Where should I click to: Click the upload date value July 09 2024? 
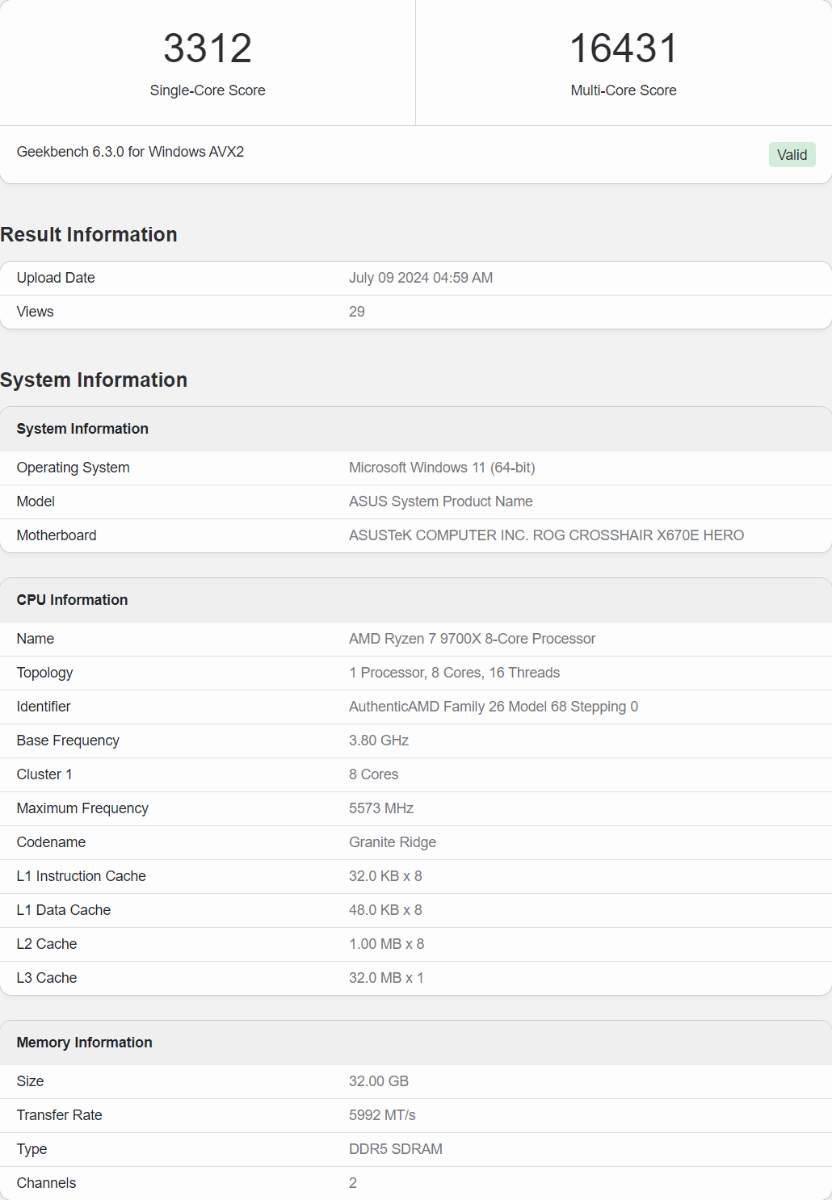click(x=420, y=278)
